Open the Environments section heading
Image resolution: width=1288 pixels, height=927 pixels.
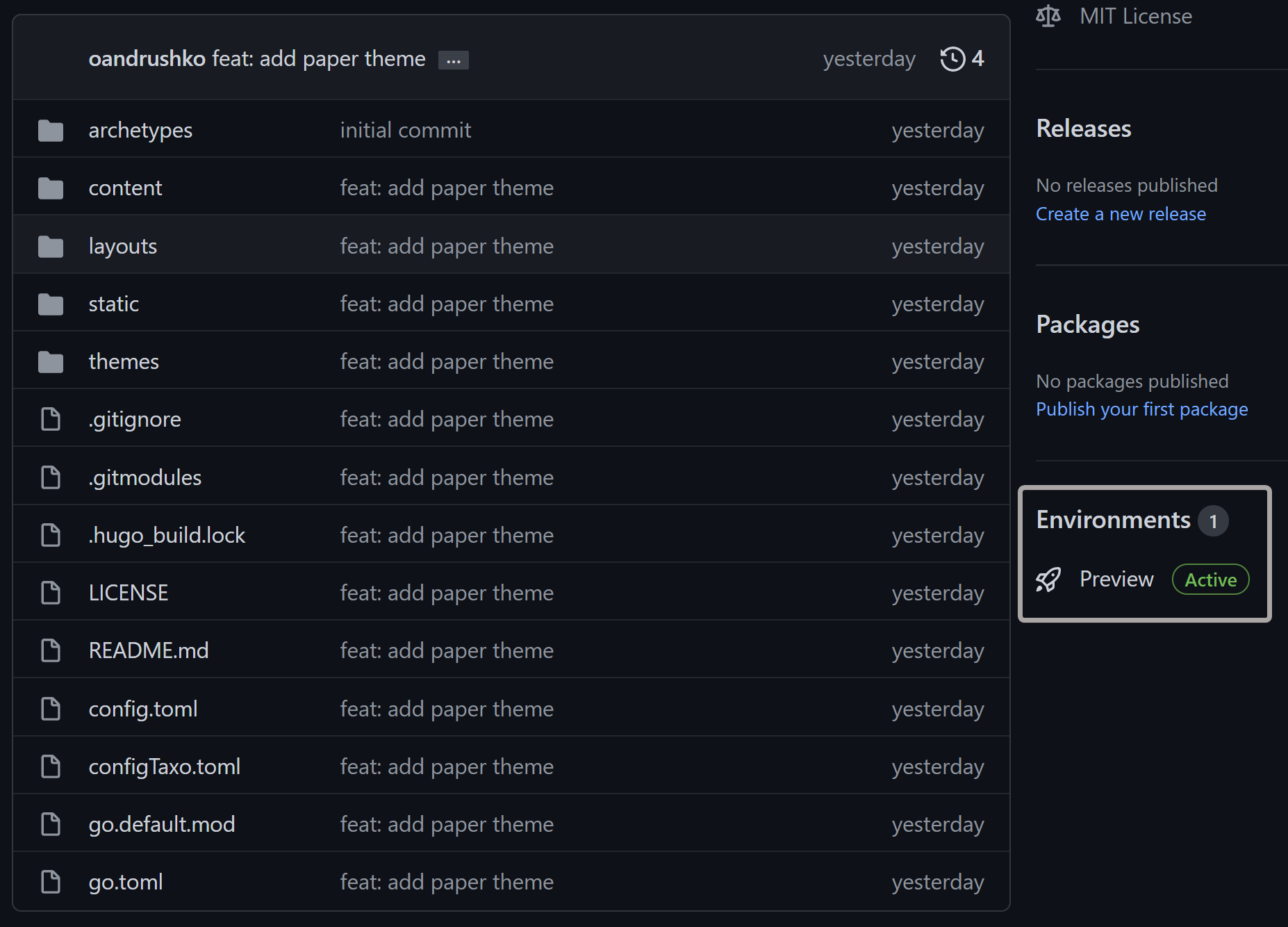[1113, 520]
